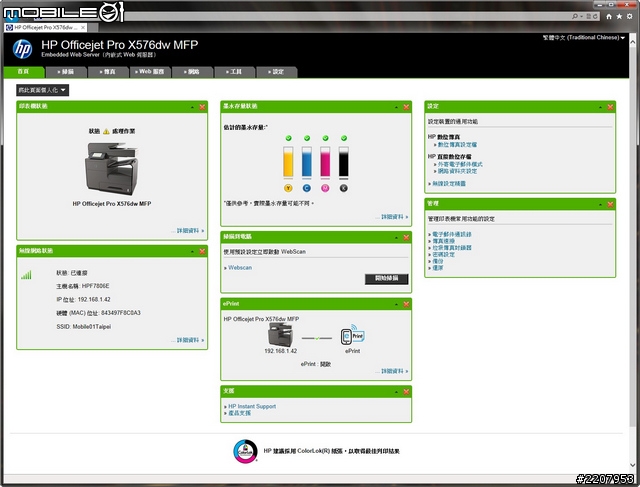Image resolution: width=640 pixels, height=487 pixels.
Task: Close the Printer Status (印表機狀態) panel
Action: pyautogui.click(x=202, y=107)
